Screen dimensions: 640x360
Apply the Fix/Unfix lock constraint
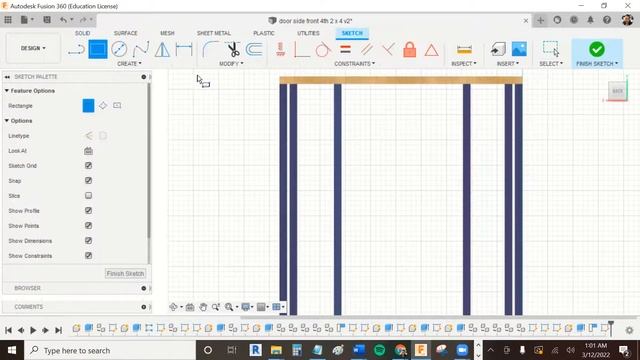click(x=410, y=50)
